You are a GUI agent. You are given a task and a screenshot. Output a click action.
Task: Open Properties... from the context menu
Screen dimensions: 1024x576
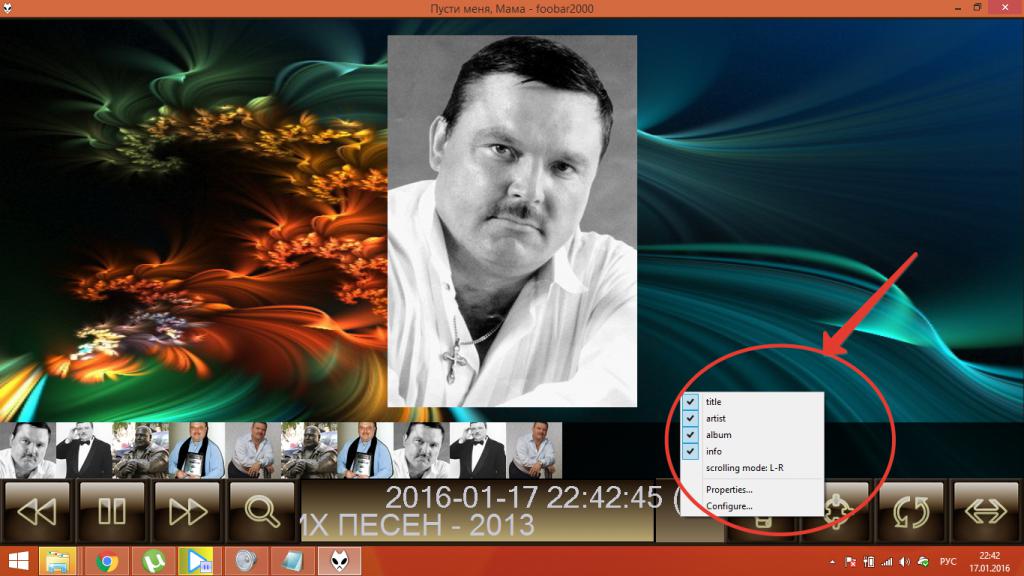tap(729, 489)
